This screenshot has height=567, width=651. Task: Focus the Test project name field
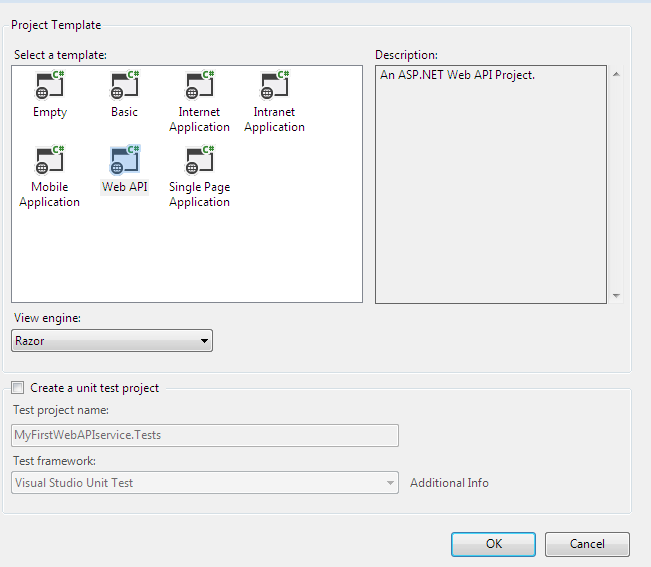tap(205, 435)
